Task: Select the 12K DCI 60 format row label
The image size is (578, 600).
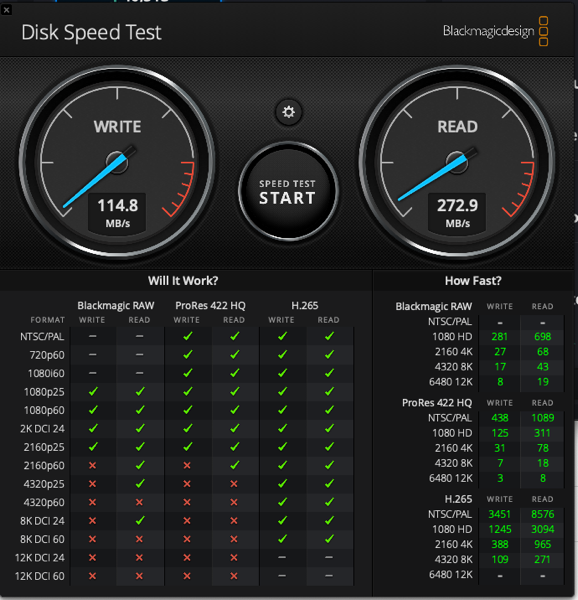Action: click(x=39, y=576)
